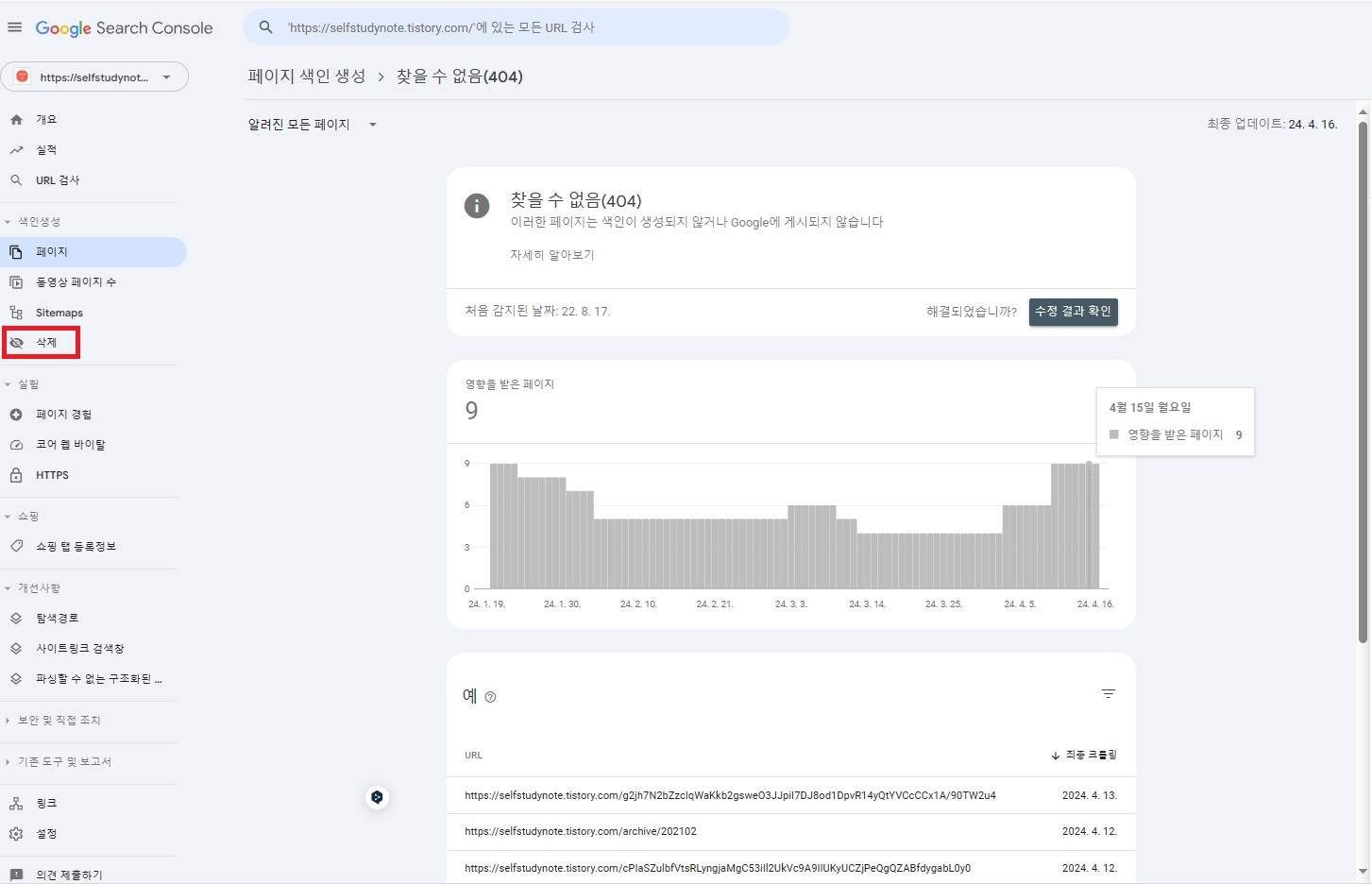
Task: Open the URL 검사 search bar
Action: pos(515,27)
